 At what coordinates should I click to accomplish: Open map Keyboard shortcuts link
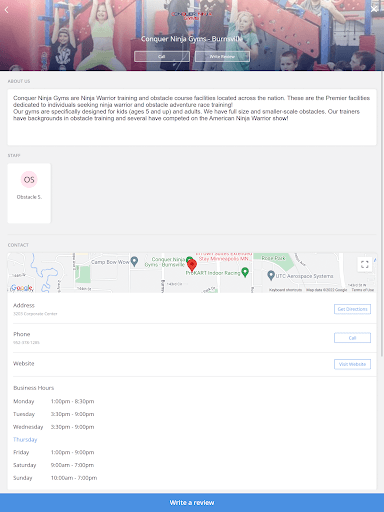pos(285,290)
